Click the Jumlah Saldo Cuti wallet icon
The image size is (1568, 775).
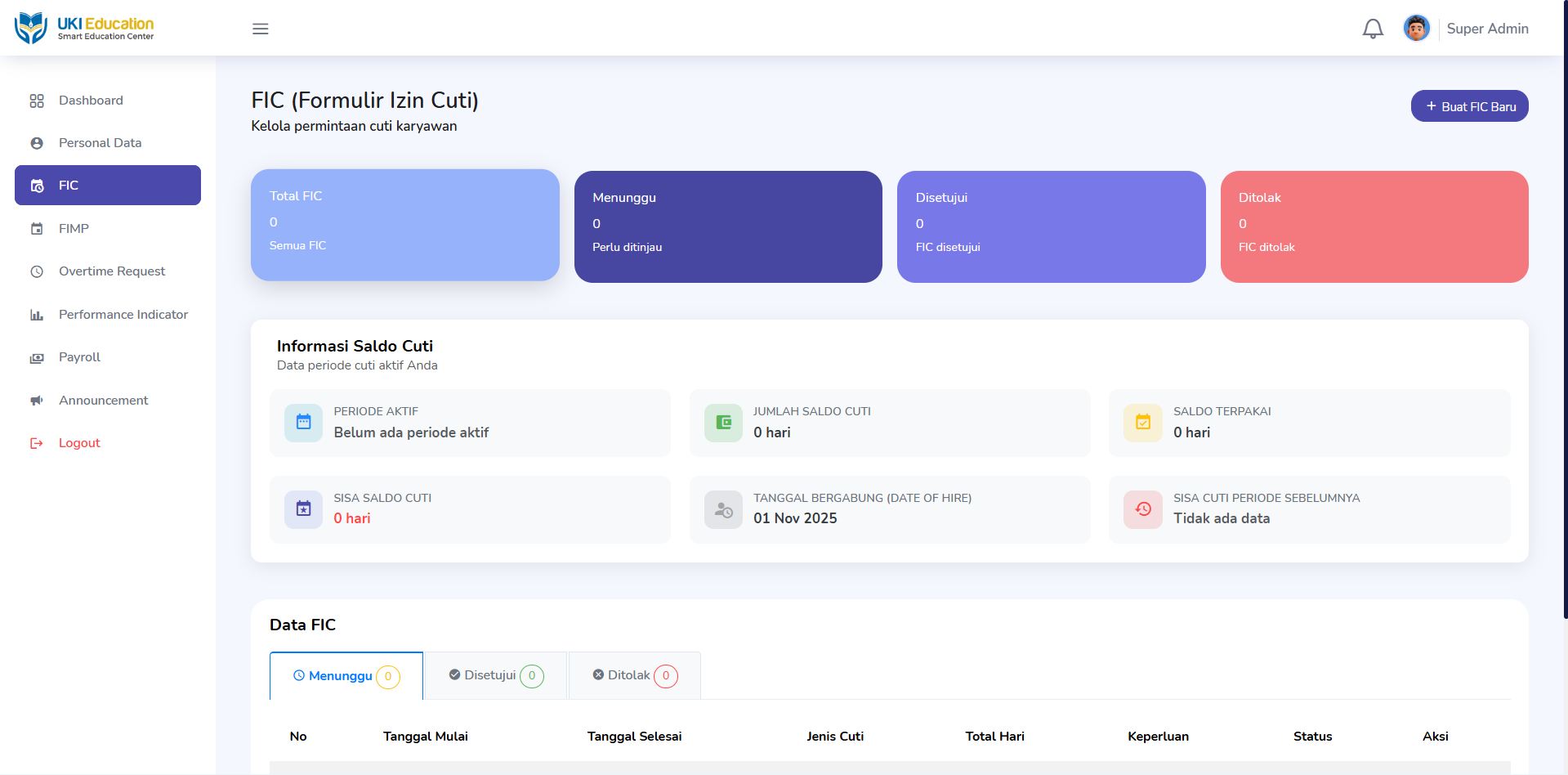[x=723, y=423]
